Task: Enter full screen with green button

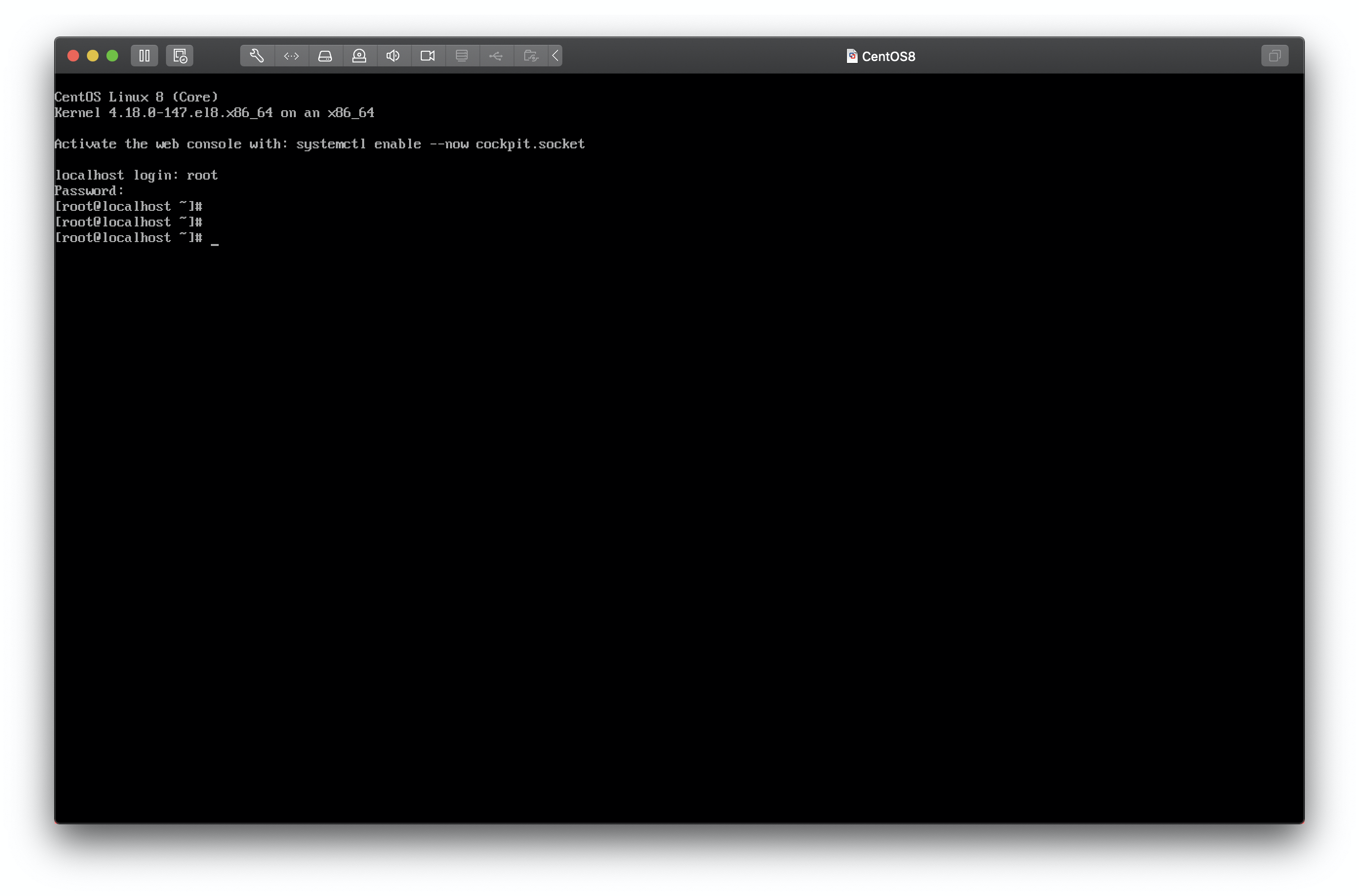Action: (x=113, y=56)
